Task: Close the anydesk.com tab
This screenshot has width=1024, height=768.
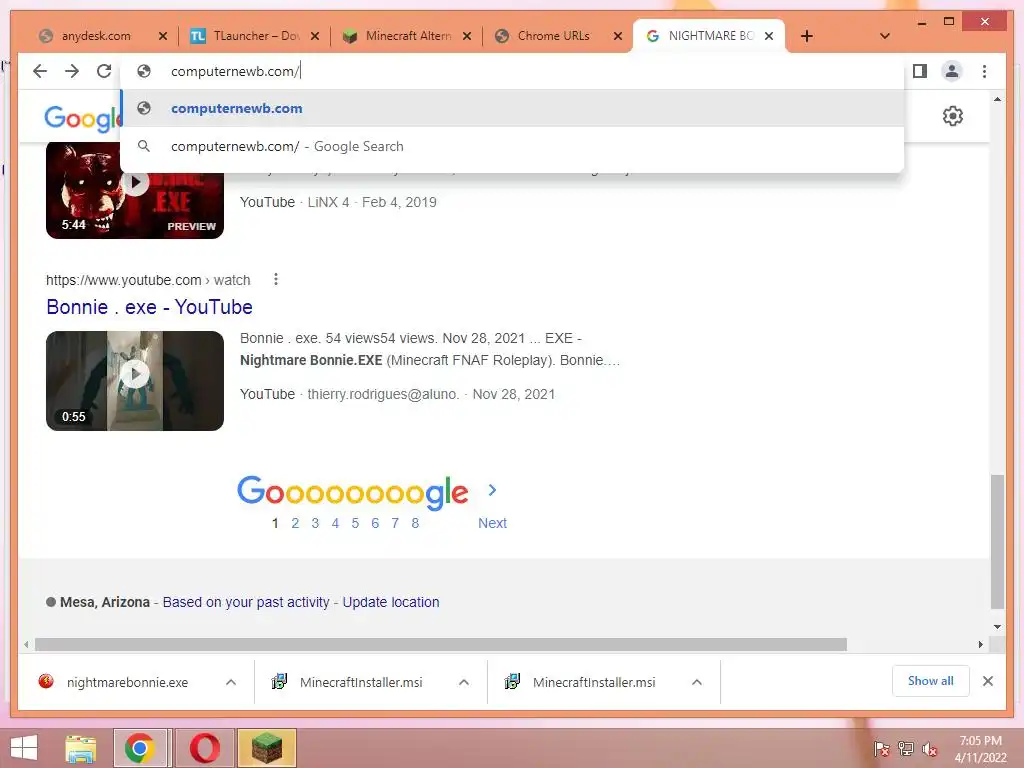Action: [x=163, y=36]
